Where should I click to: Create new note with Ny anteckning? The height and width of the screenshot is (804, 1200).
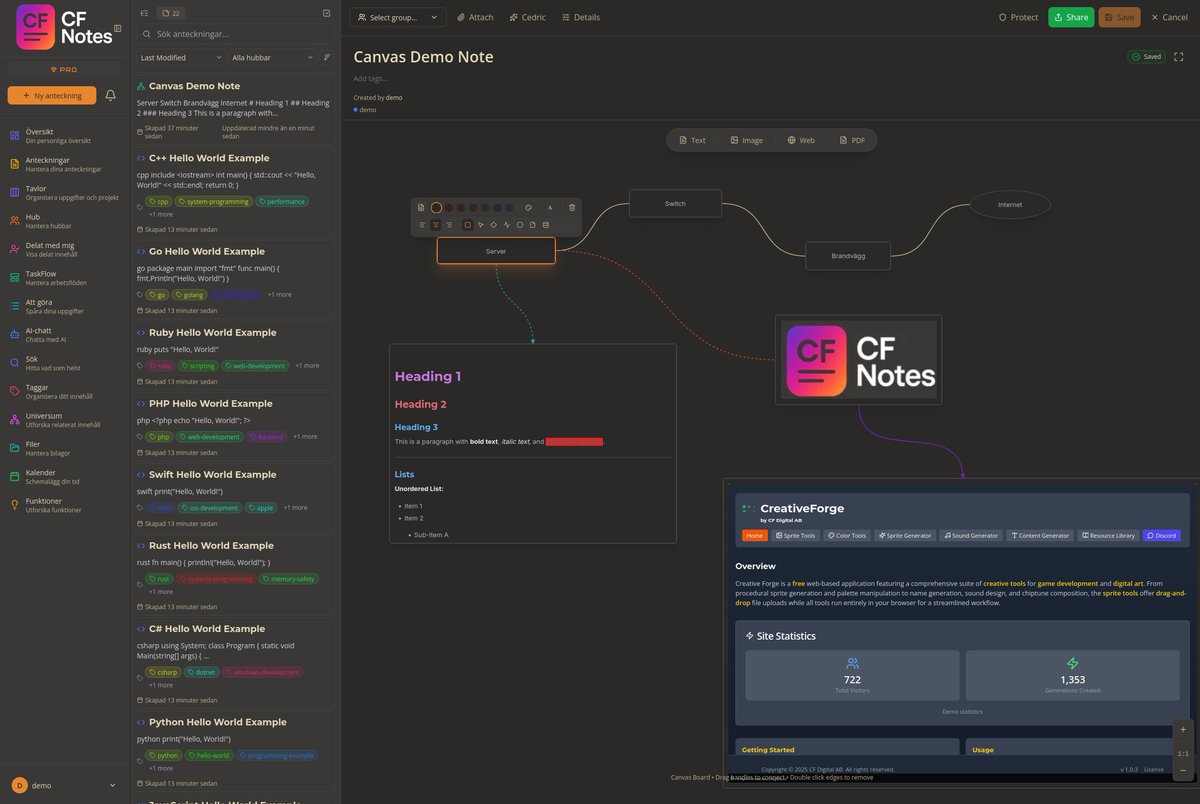(52, 95)
